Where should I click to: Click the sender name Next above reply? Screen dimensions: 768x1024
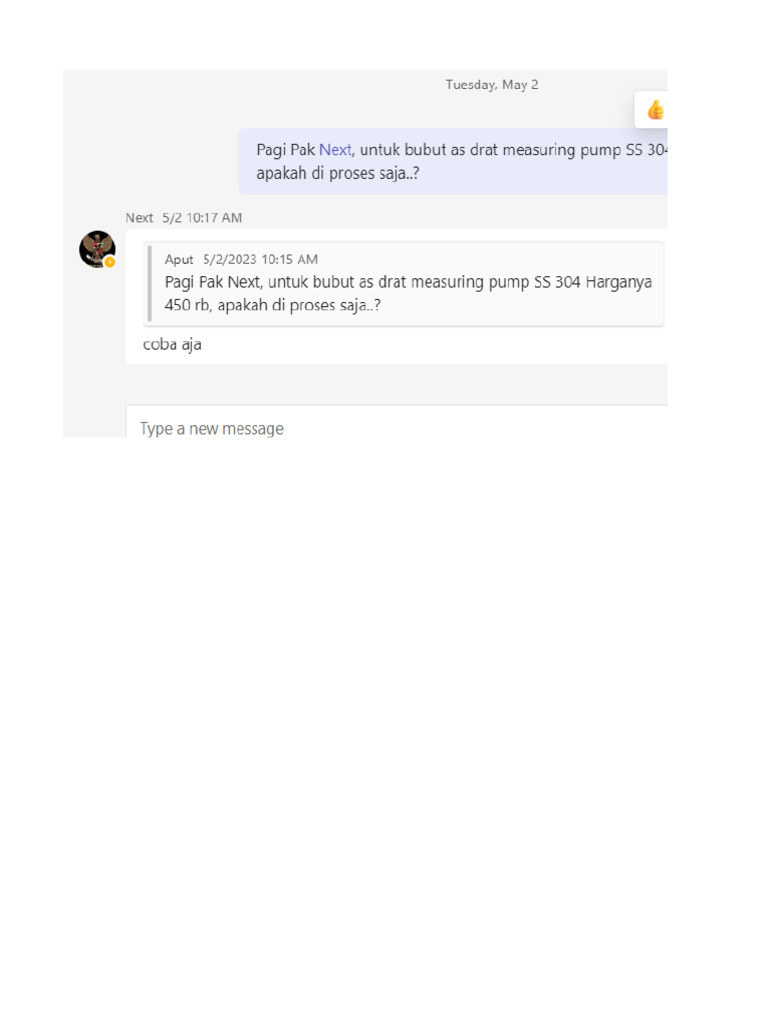coord(139,218)
